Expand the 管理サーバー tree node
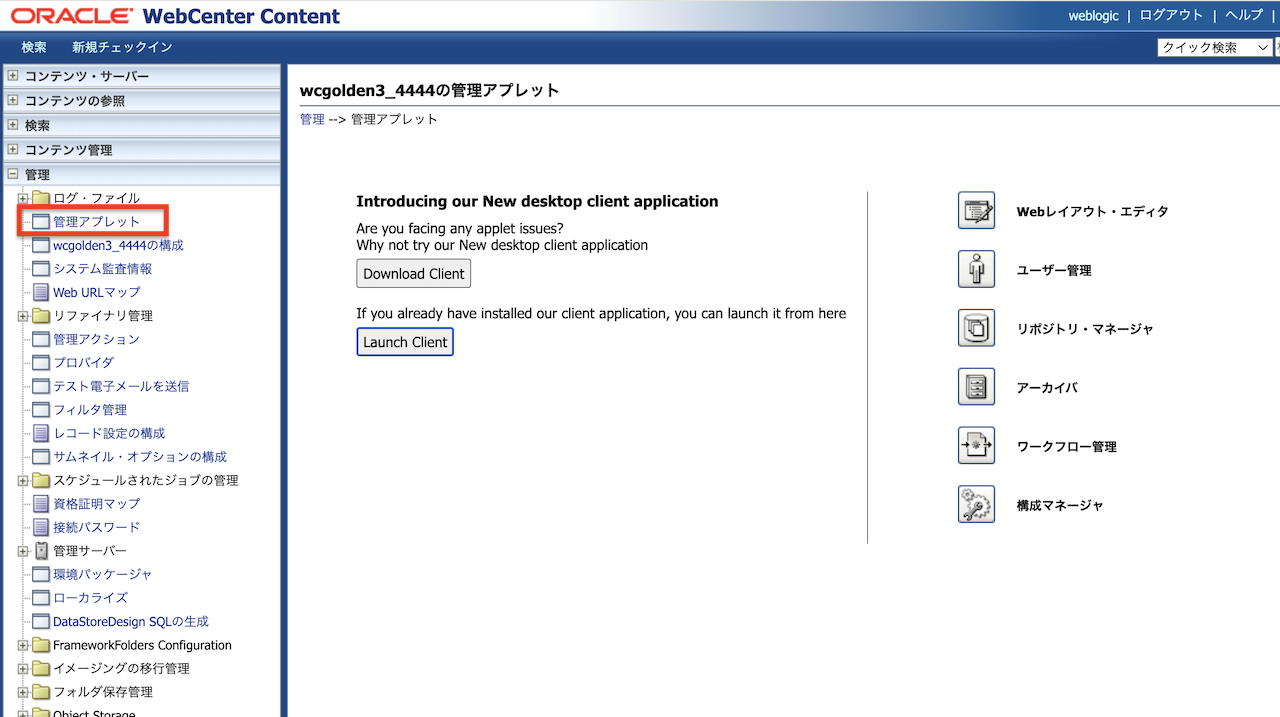Image resolution: width=1280 pixels, height=717 pixels. (x=23, y=551)
